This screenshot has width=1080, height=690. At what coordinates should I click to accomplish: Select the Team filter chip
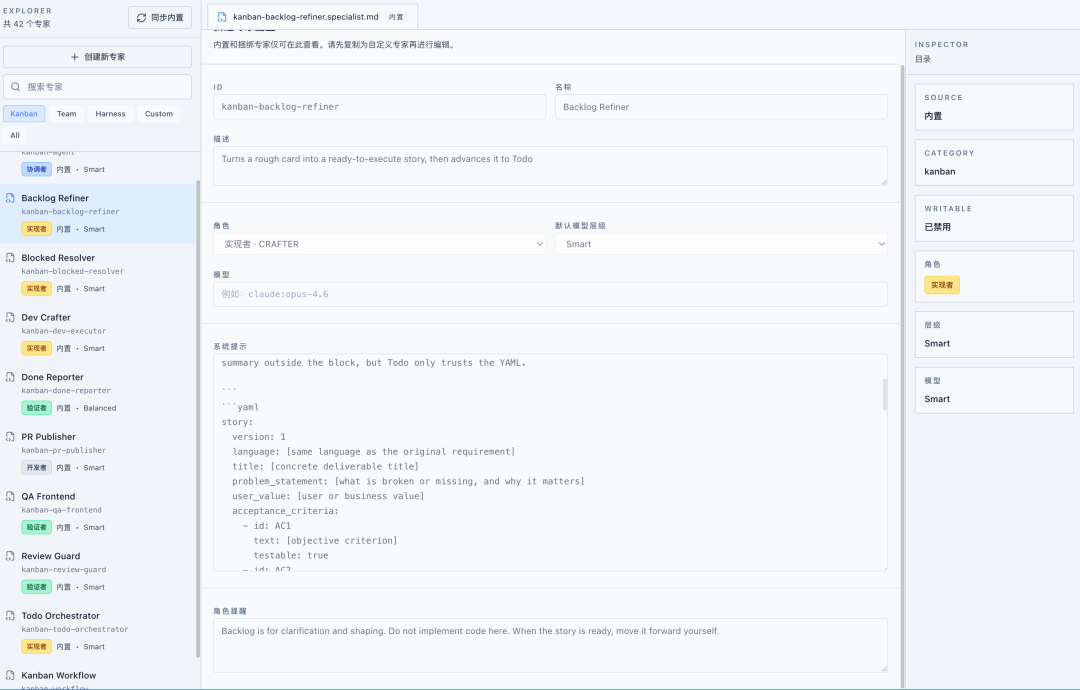point(67,114)
